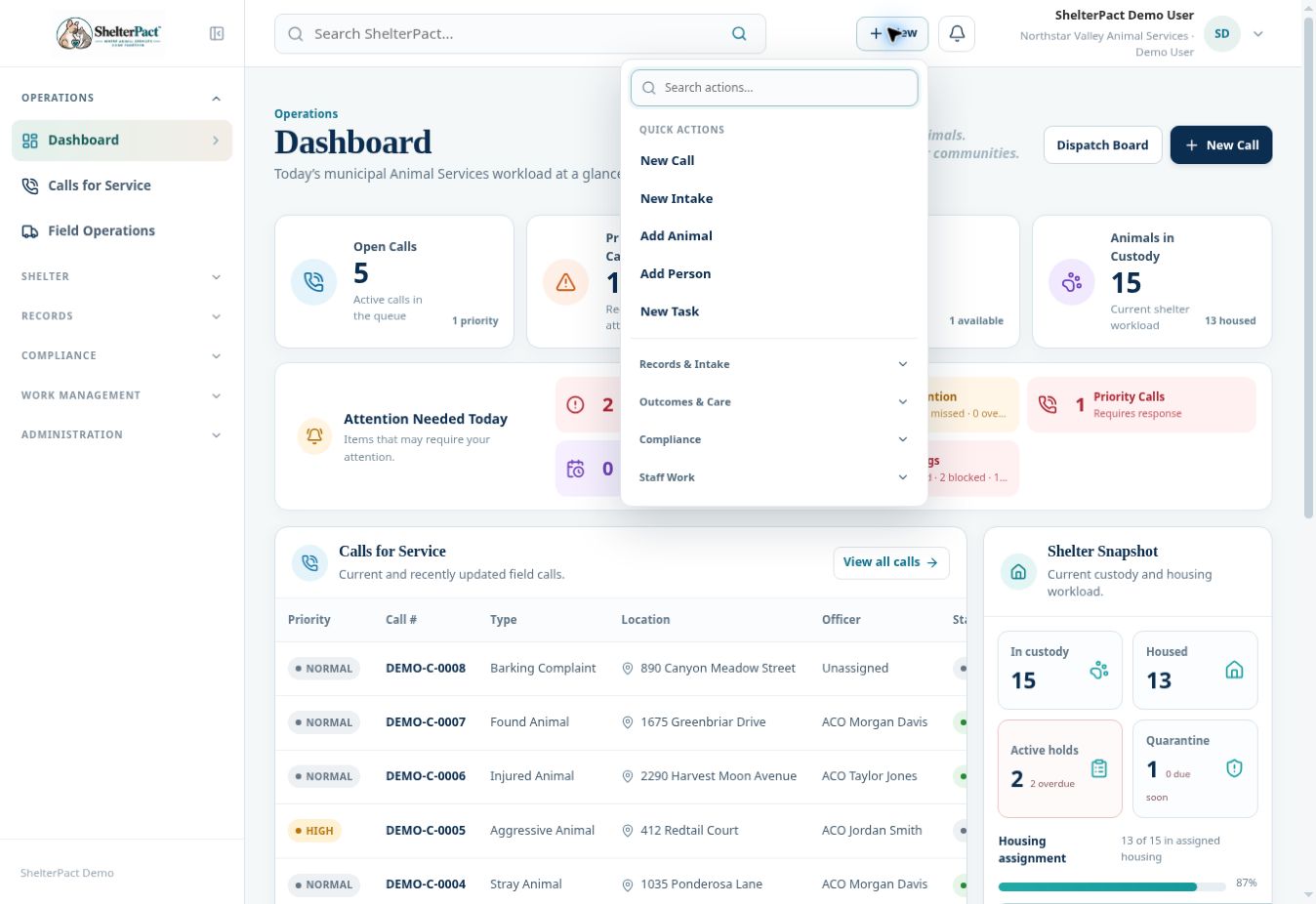The image size is (1316, 904).
Task: Click the Animals in Custody paw icon
Action: point(1071,282)
